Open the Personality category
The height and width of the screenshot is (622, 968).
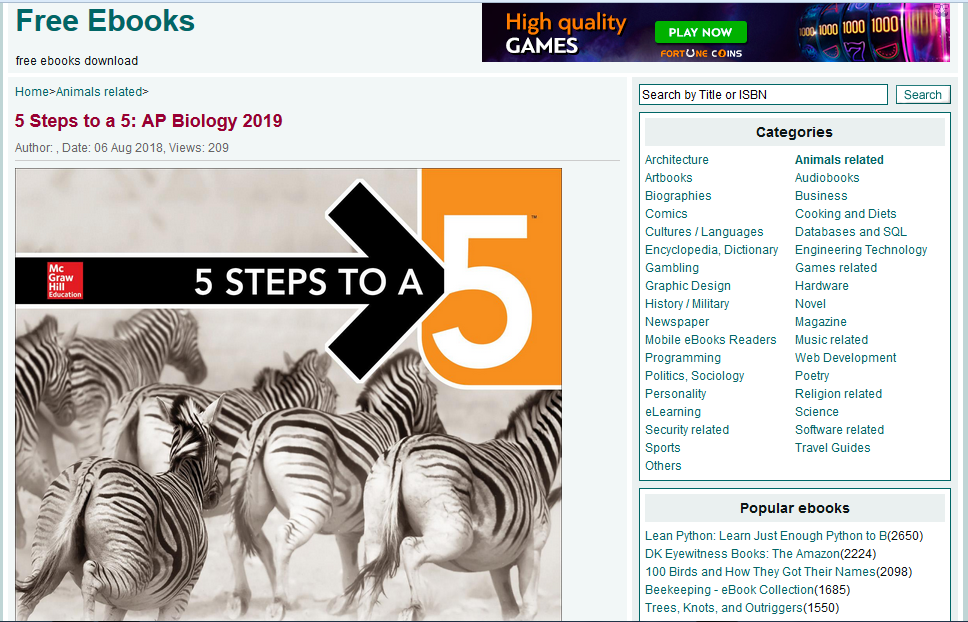click(675, 393)
